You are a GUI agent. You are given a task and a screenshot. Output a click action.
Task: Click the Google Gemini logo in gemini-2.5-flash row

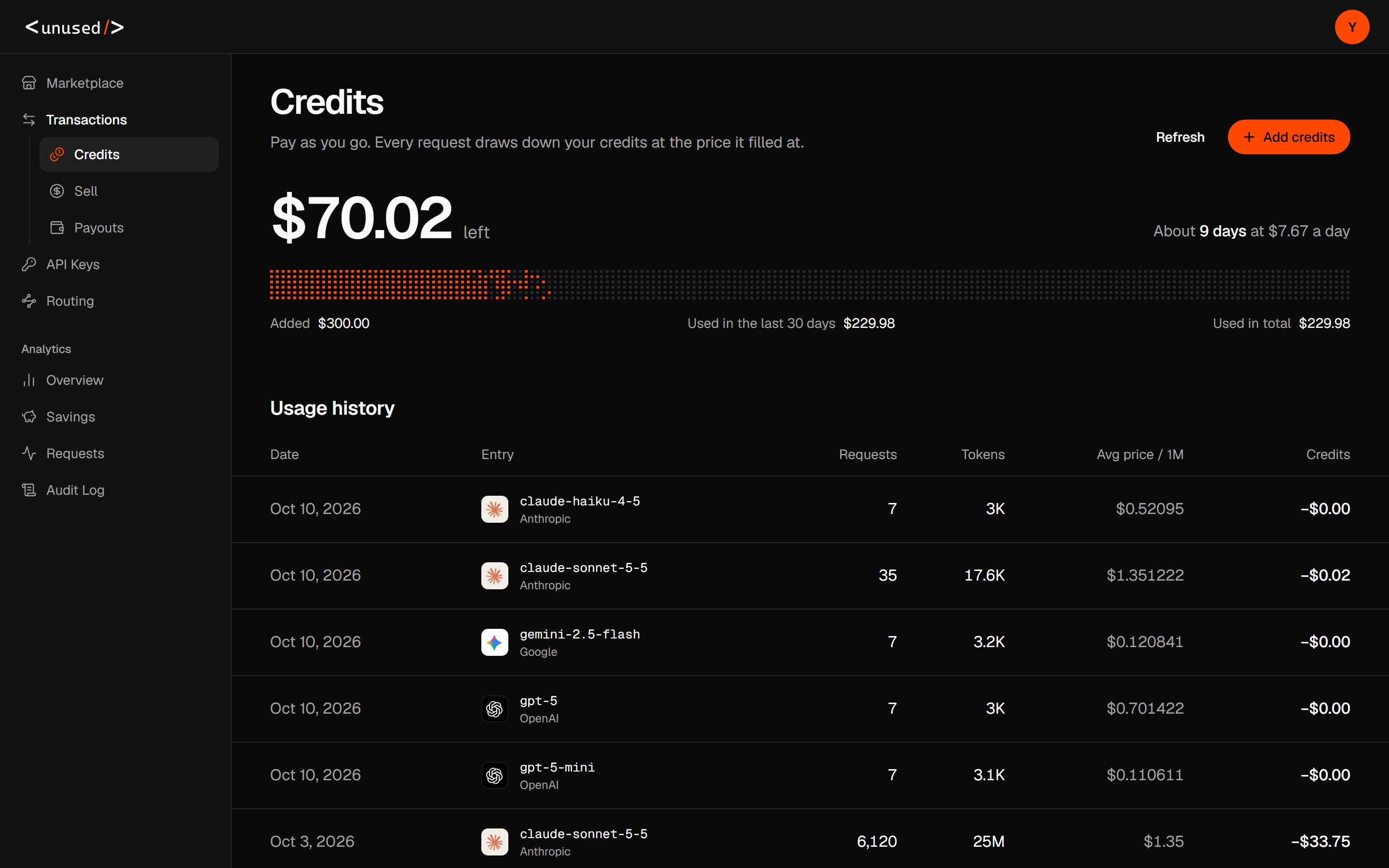point(494,642)
